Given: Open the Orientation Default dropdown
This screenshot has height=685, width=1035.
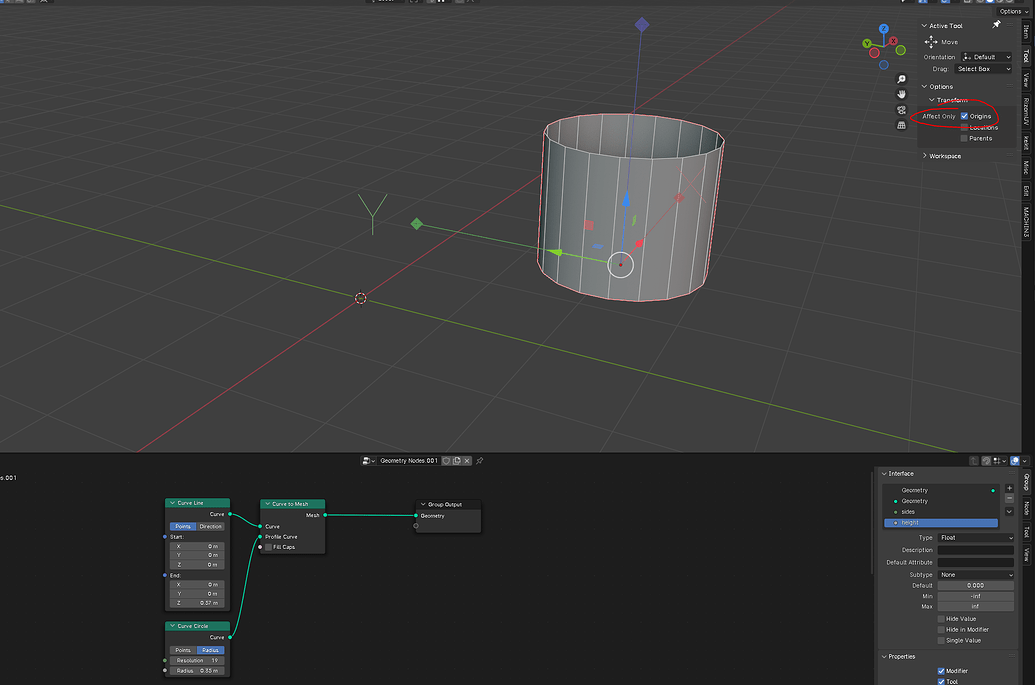Looking at the screenshot, I should [x=986, y=57].
